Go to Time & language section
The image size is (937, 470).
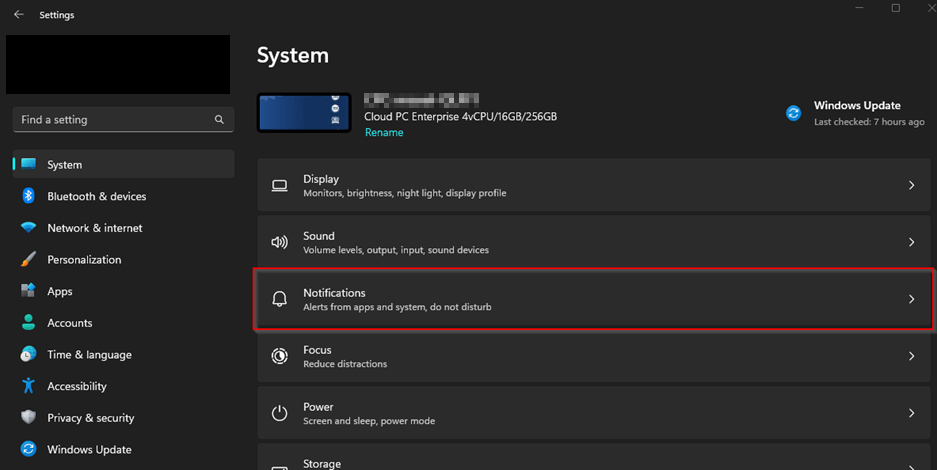tap(89, 355)
